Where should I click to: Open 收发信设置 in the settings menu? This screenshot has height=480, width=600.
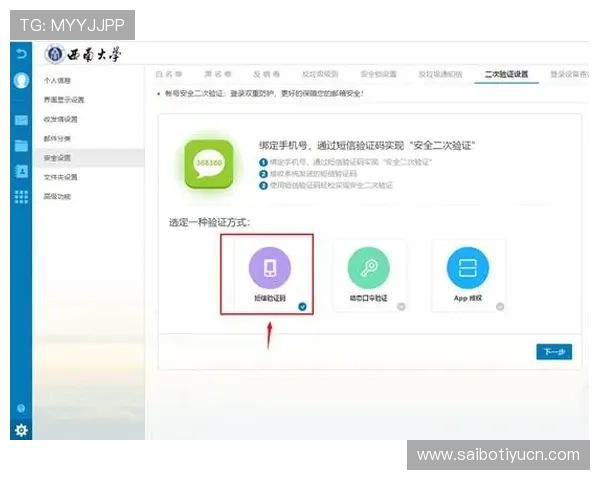[60, 119]
